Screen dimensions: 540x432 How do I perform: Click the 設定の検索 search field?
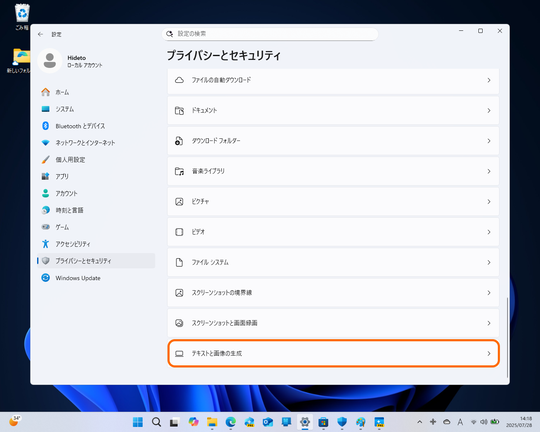[x=270, y=34]
